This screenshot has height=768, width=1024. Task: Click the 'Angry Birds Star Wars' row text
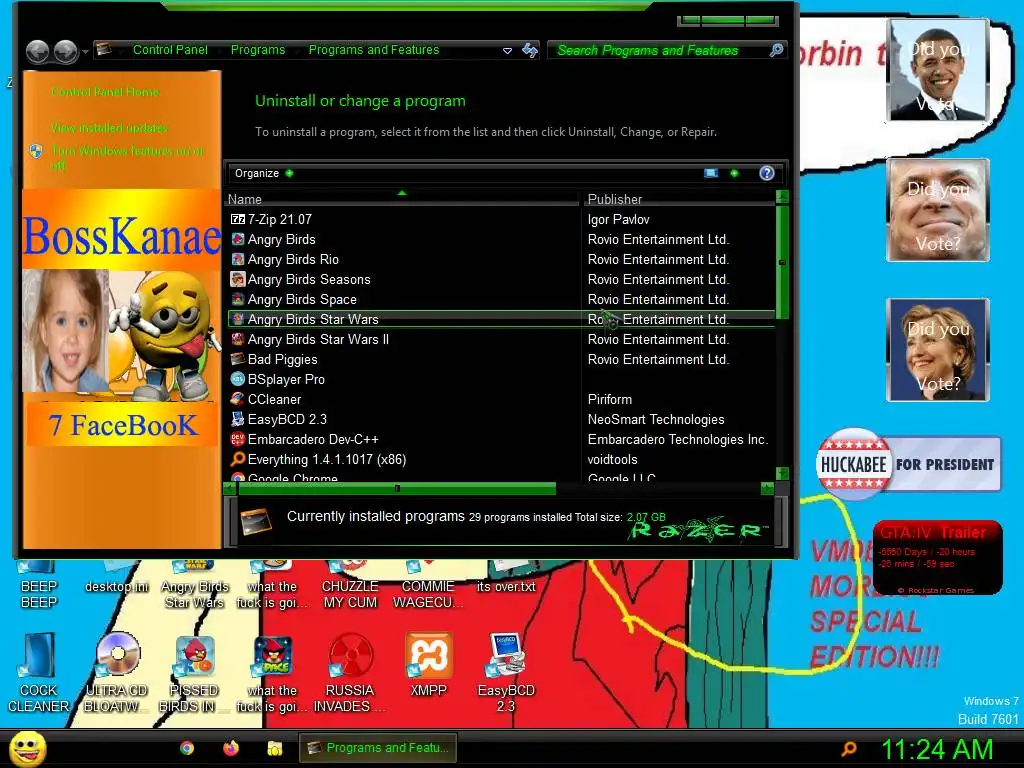click(313, 319)
